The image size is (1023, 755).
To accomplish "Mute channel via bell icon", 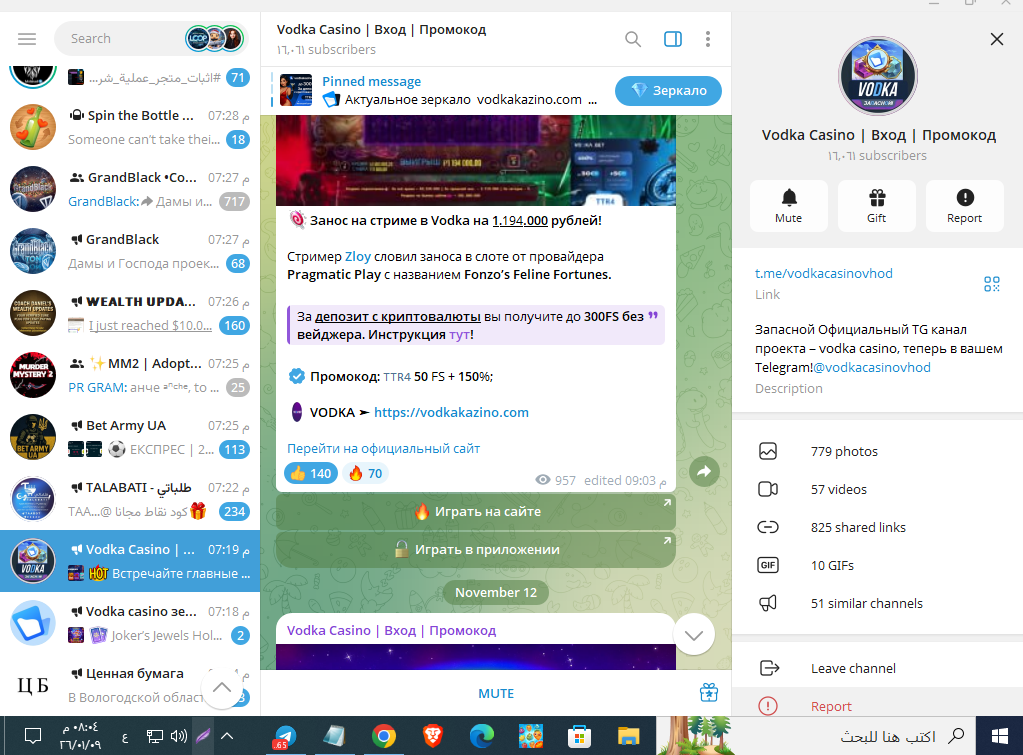I will [789, 206].
